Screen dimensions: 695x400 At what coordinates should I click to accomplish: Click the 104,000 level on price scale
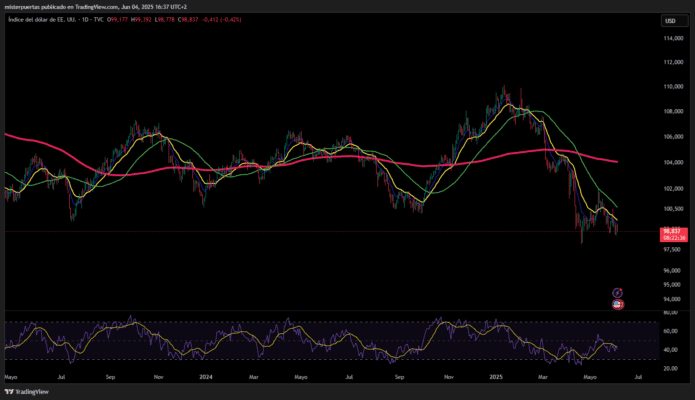[671, 162]
